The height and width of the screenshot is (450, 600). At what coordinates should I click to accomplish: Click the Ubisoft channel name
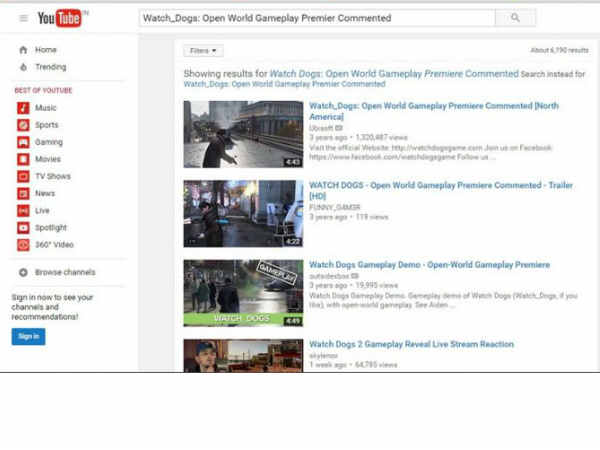321,128
